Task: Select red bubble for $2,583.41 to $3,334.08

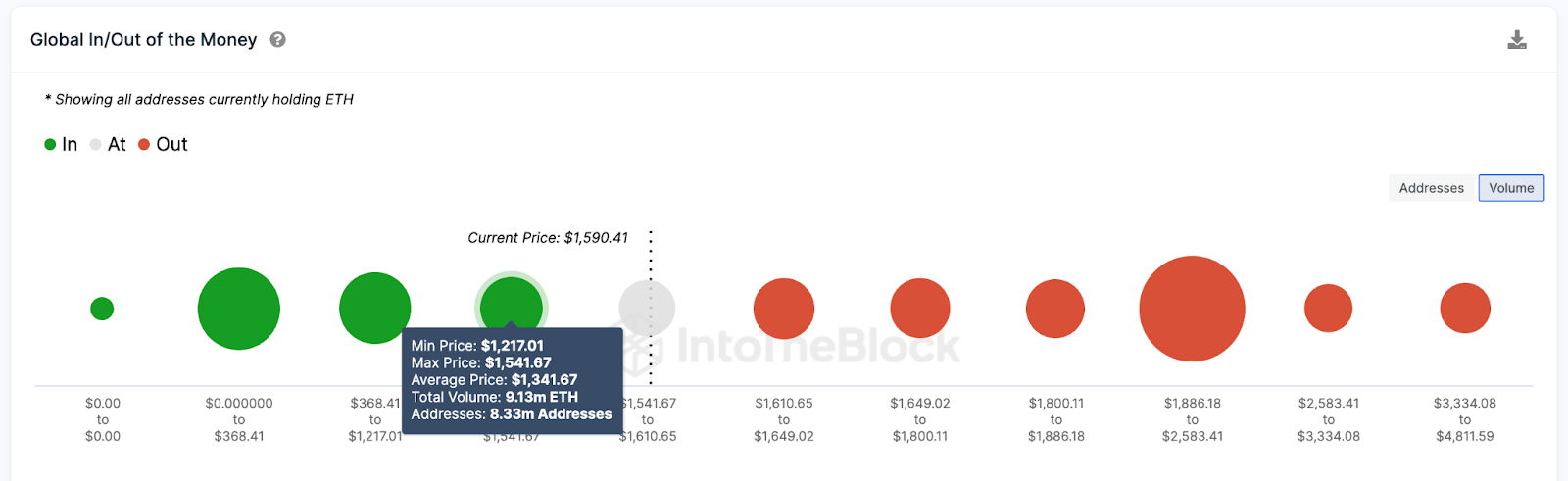Action: coord(1328,309)
